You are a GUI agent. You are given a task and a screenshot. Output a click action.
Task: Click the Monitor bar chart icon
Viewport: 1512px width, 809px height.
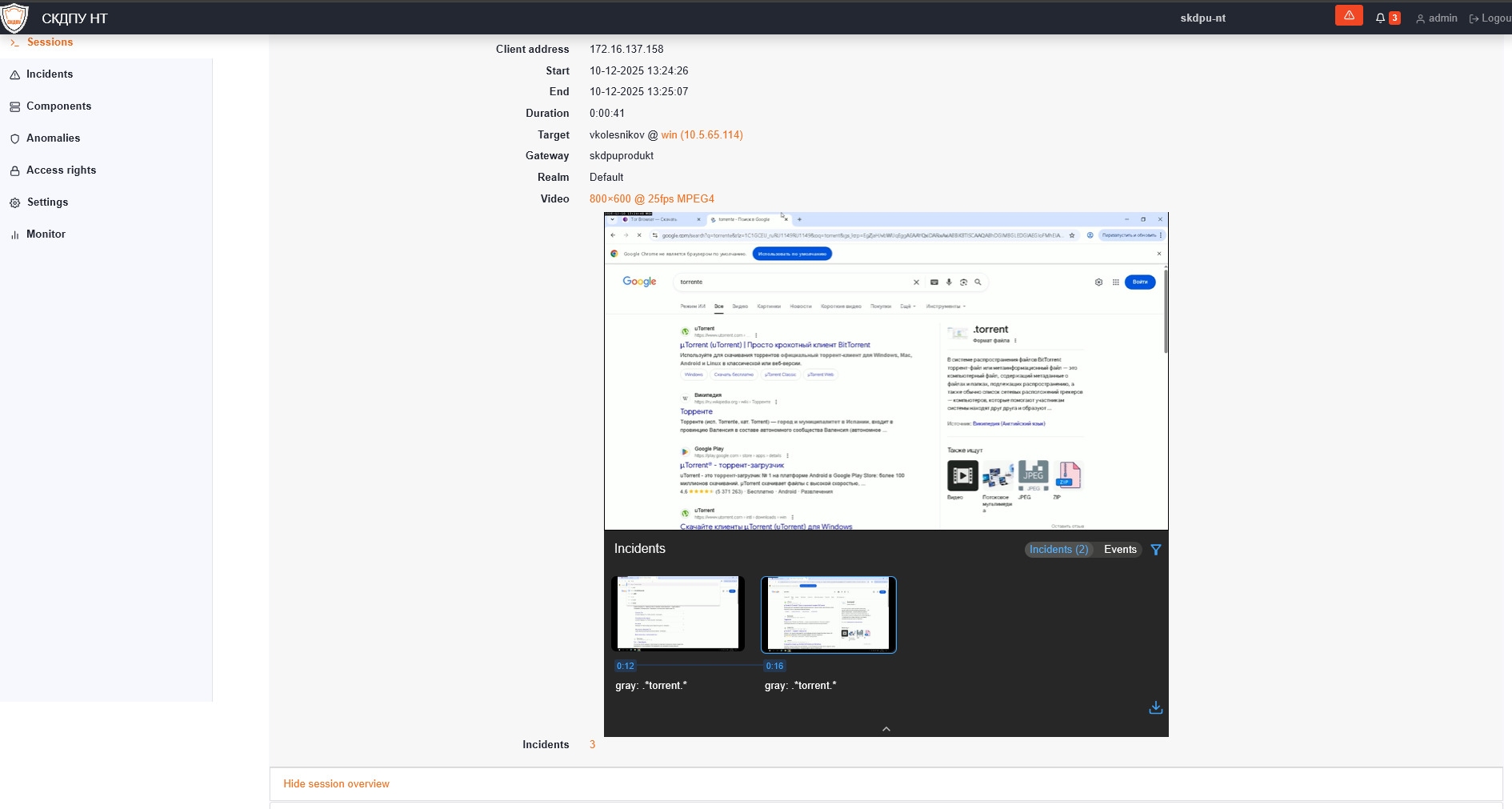pos(14,234)
